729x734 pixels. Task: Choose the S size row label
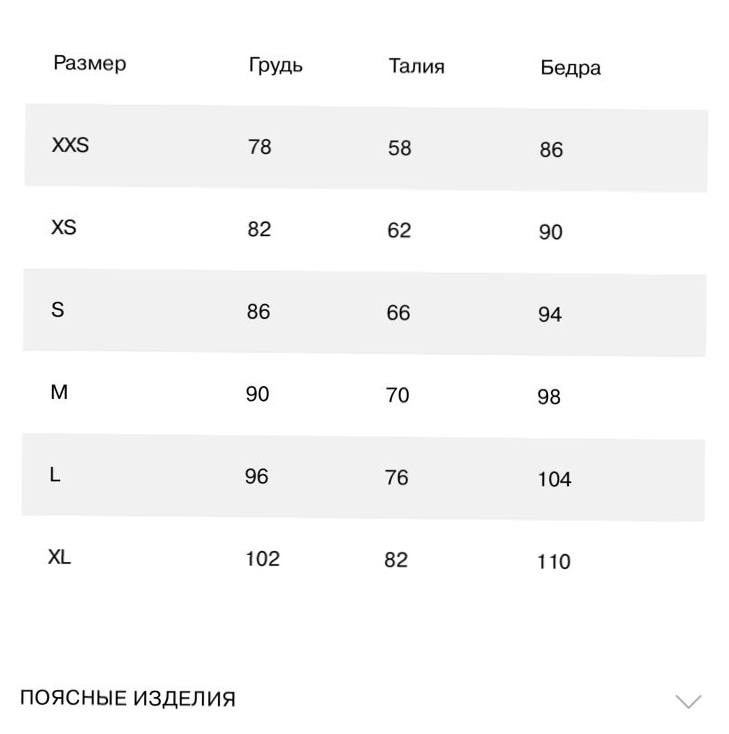58,310
